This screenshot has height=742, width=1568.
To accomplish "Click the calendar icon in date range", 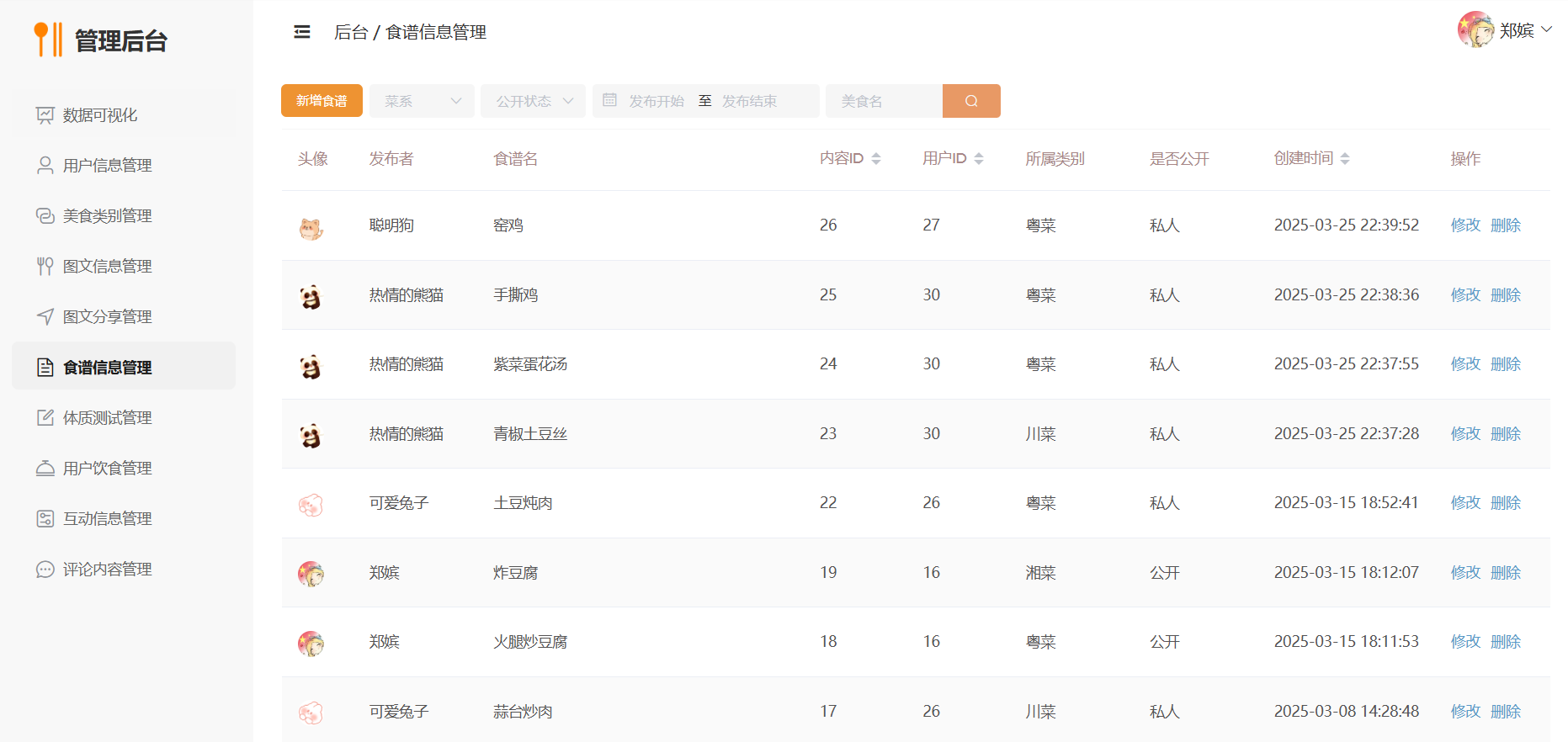I will pyautogui.click(x=610, y=100).
